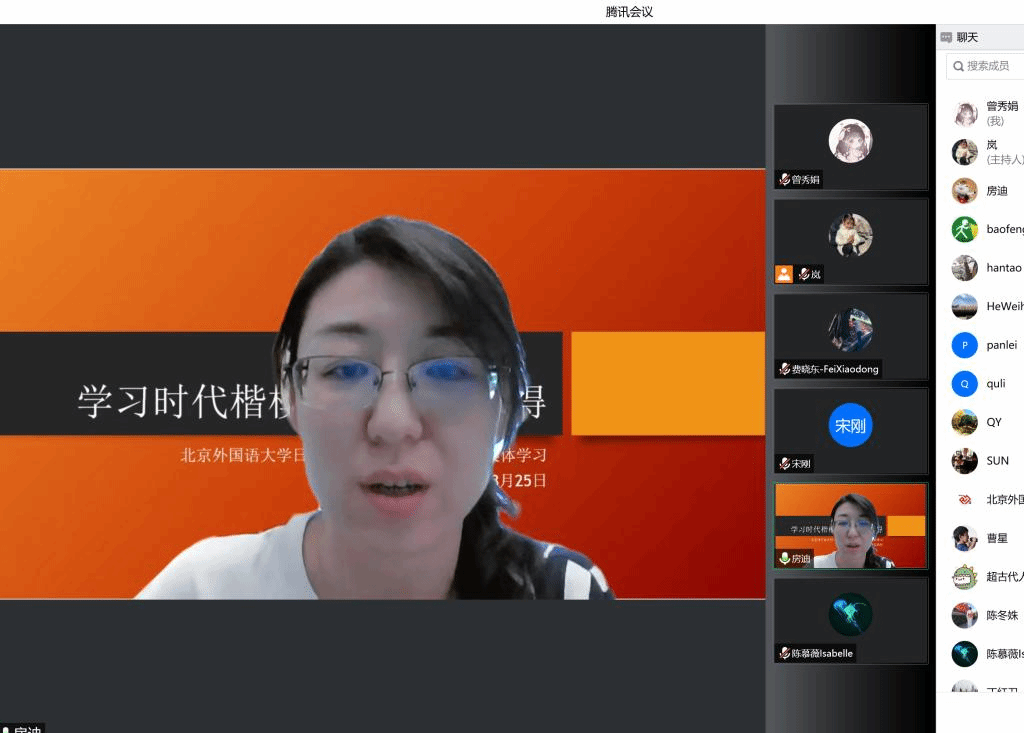Open the 聊天 panel tab
1024x733 pixels.
[967, 38]
